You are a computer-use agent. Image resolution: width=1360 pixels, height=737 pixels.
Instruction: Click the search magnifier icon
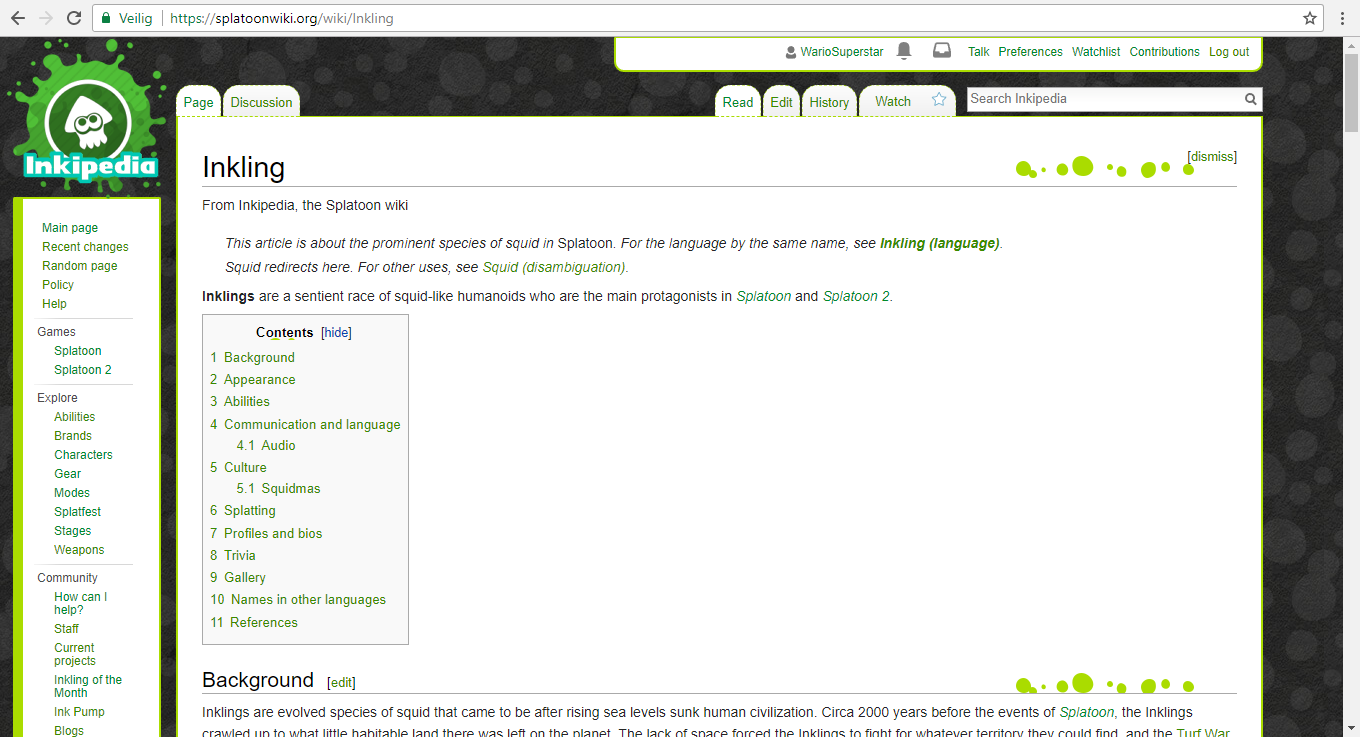pyautogui.click(x=1250, y=99)
